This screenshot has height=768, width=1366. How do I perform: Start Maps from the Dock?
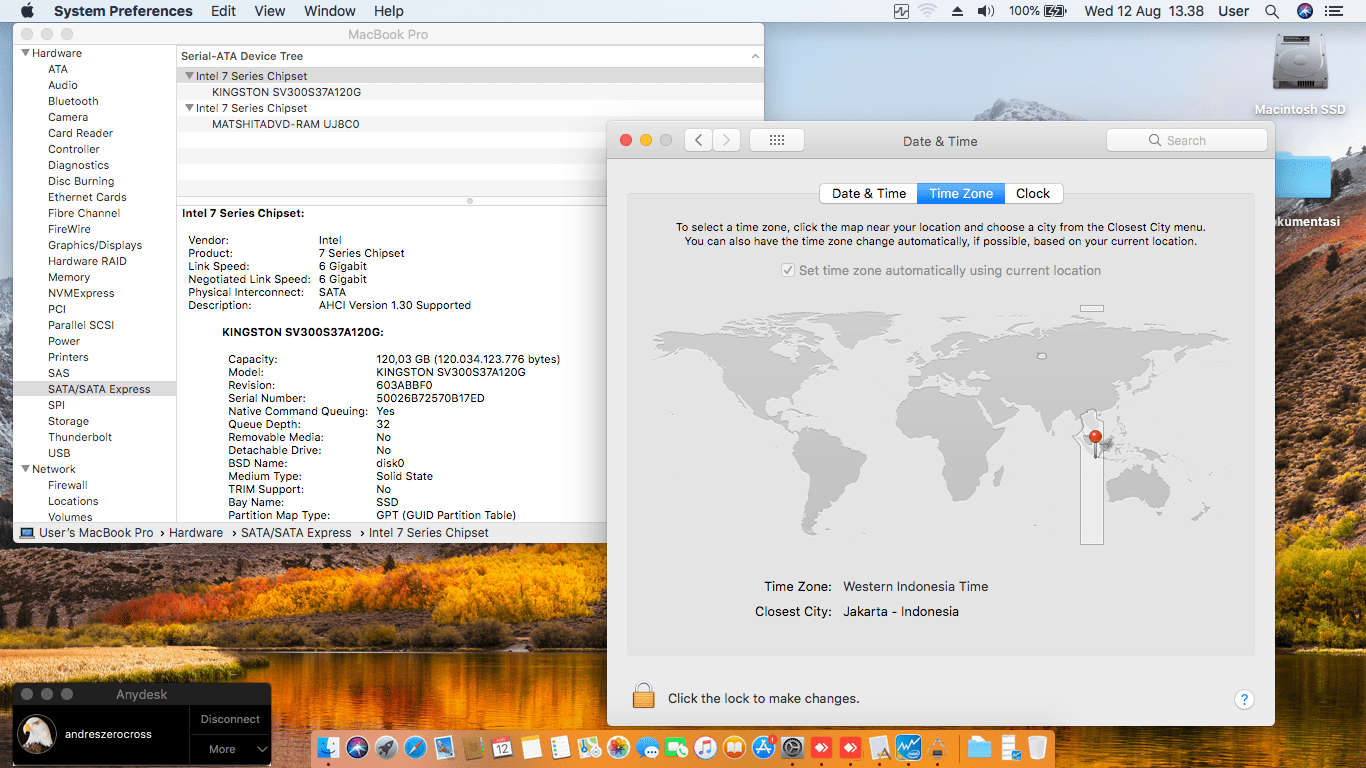590,747
